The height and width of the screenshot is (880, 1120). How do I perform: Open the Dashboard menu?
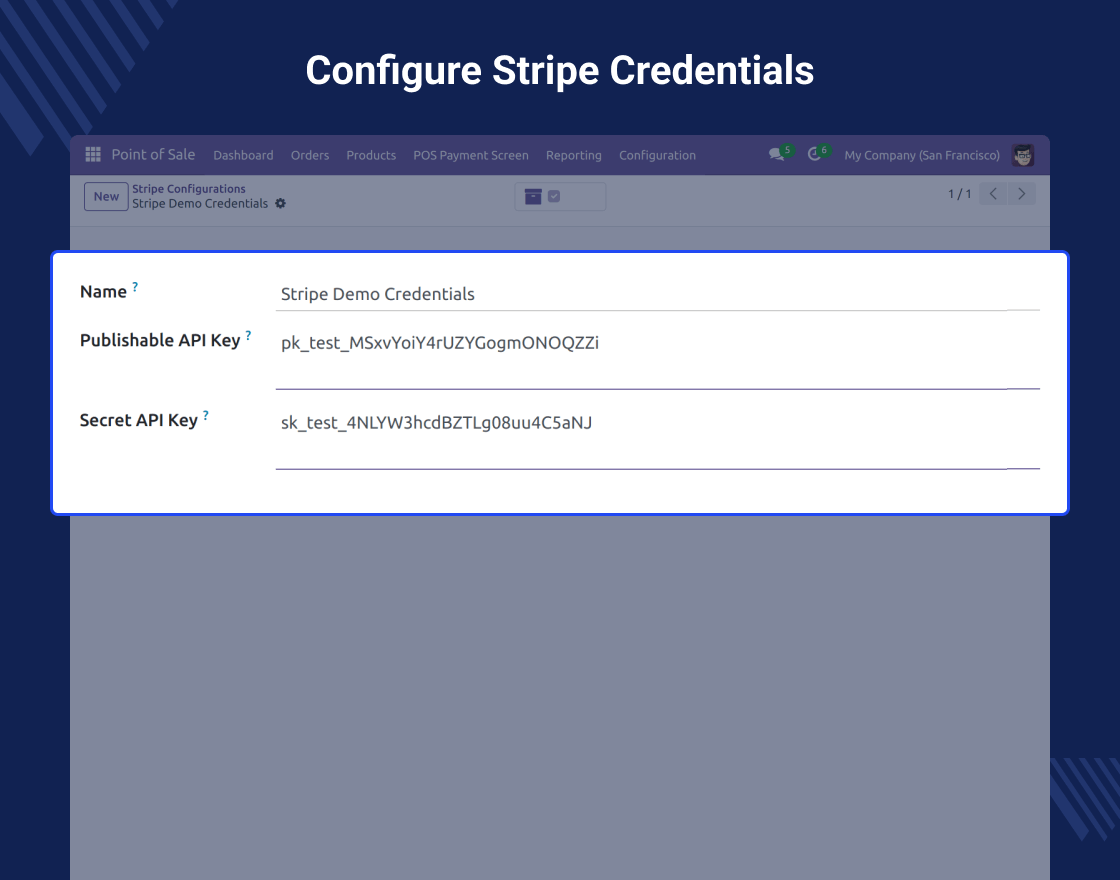pos(243,155)
